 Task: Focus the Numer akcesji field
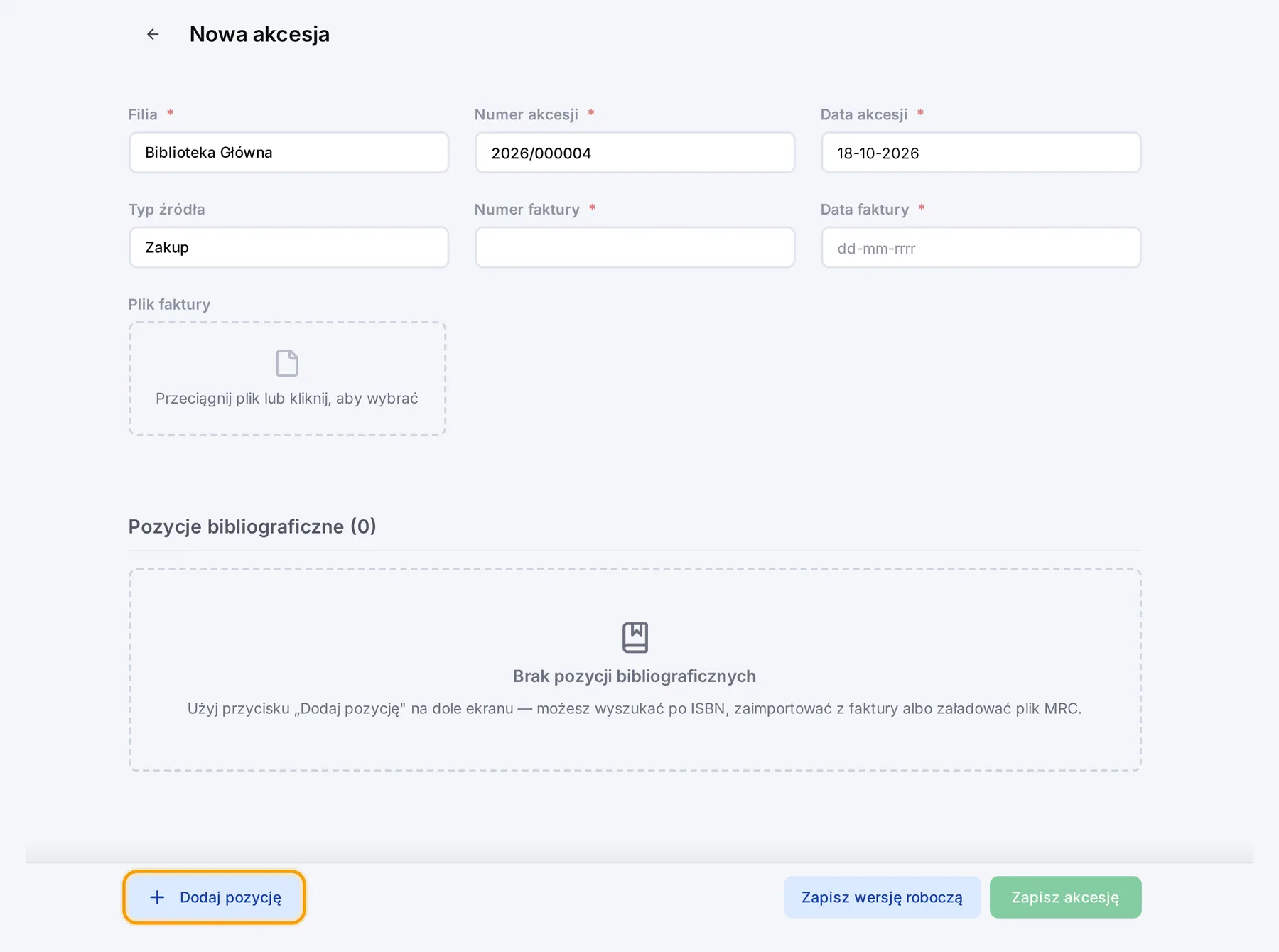(635, 152)
